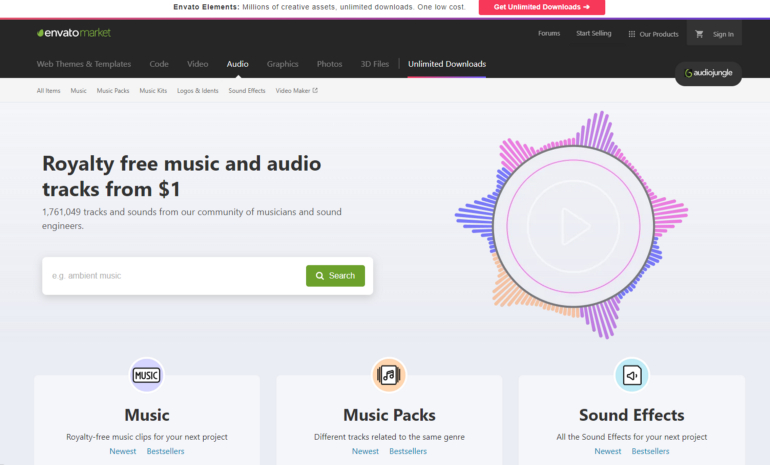770x465 pixels.
Task: Click the Sound Effects speaker icon
Action: [x=632, y=376]
